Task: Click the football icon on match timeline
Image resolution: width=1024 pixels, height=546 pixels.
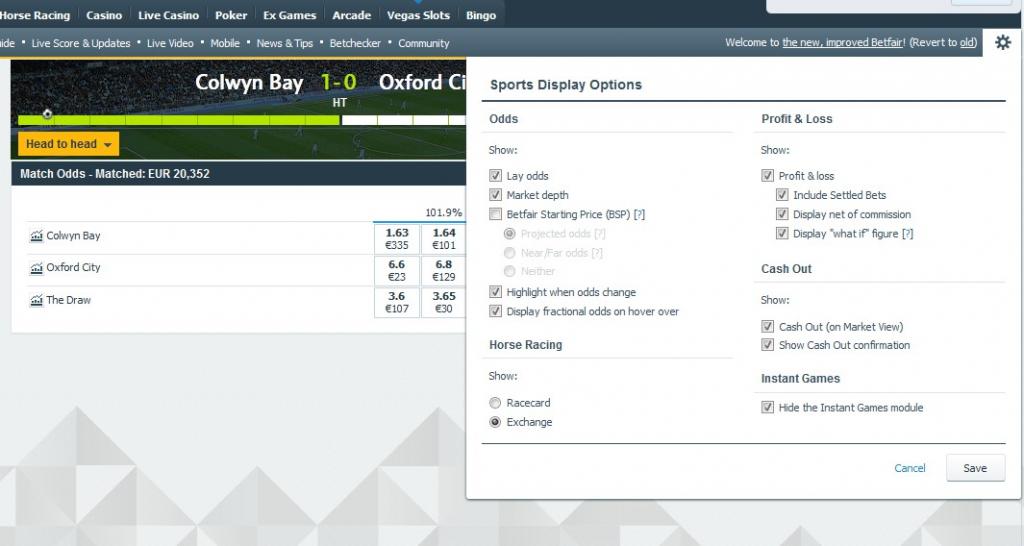Action: tap(47, 114)
